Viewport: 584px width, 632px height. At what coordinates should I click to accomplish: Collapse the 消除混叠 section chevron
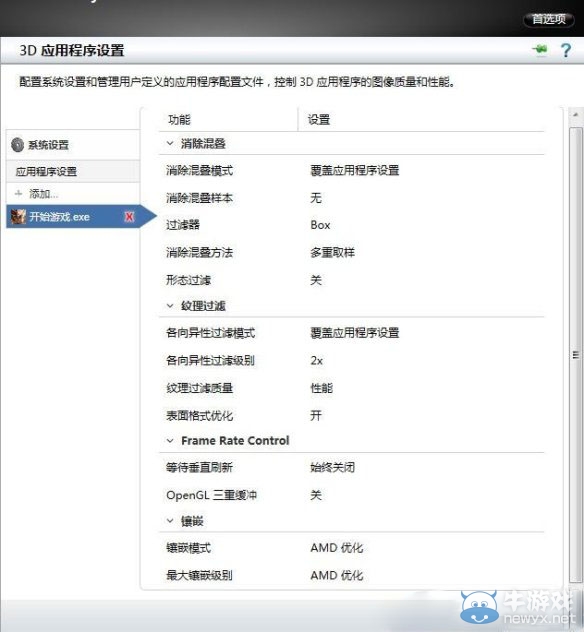(x=170, y=143)
